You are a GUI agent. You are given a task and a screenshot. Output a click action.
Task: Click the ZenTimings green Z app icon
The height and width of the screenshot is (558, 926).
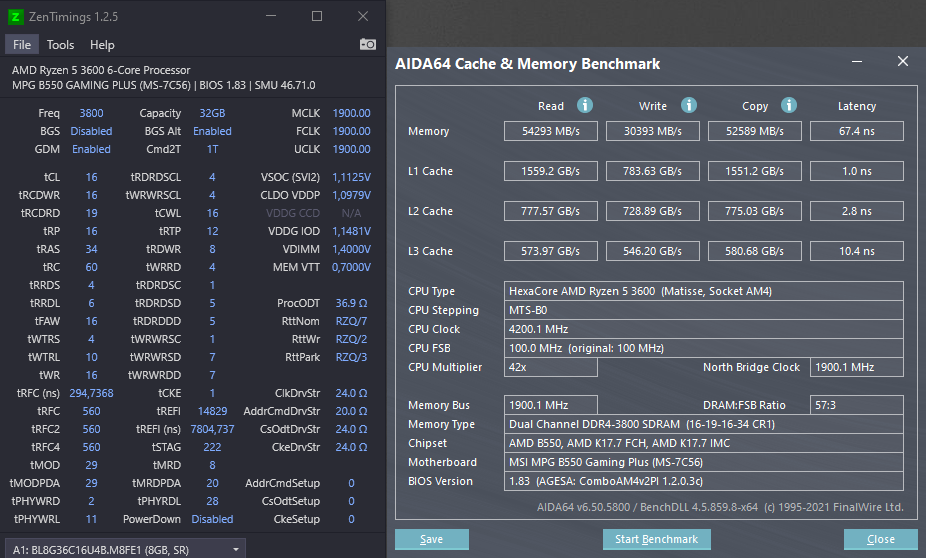[16, 17]
